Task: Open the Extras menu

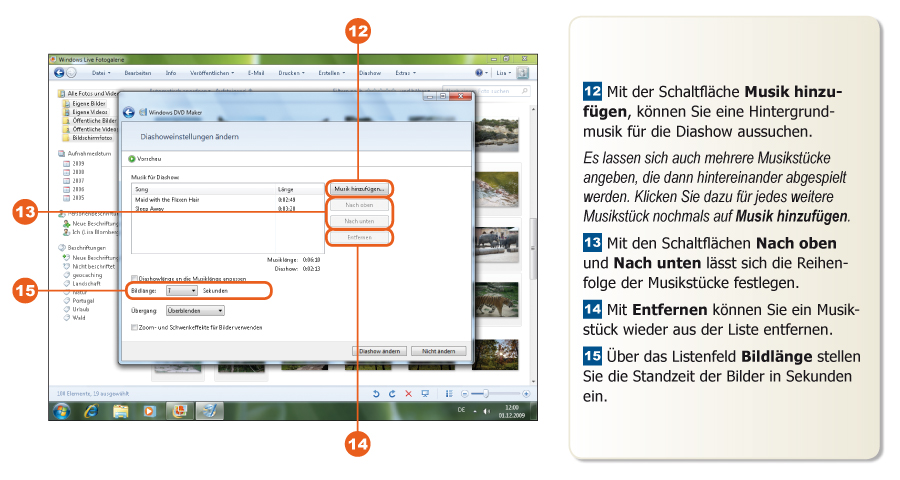Action: (x=406, y=73)
